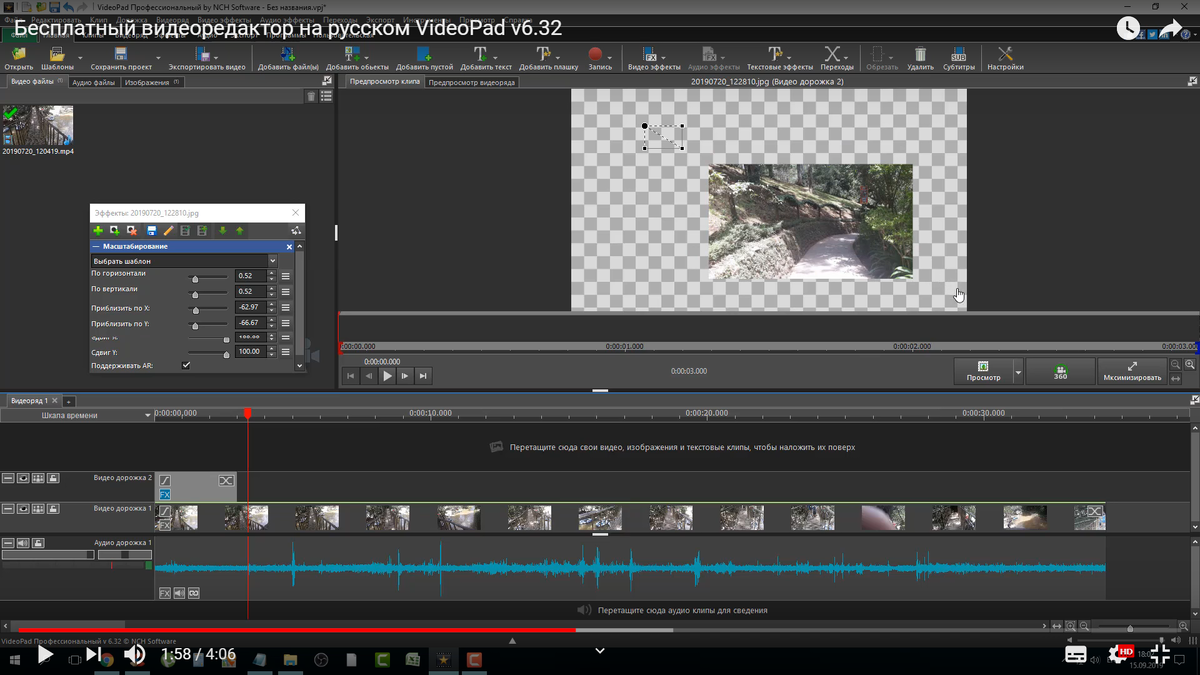The height and width of the screenshot is (675, 1200).
Task: Open the 360 preview mode icon
Action: (1060, 371)
